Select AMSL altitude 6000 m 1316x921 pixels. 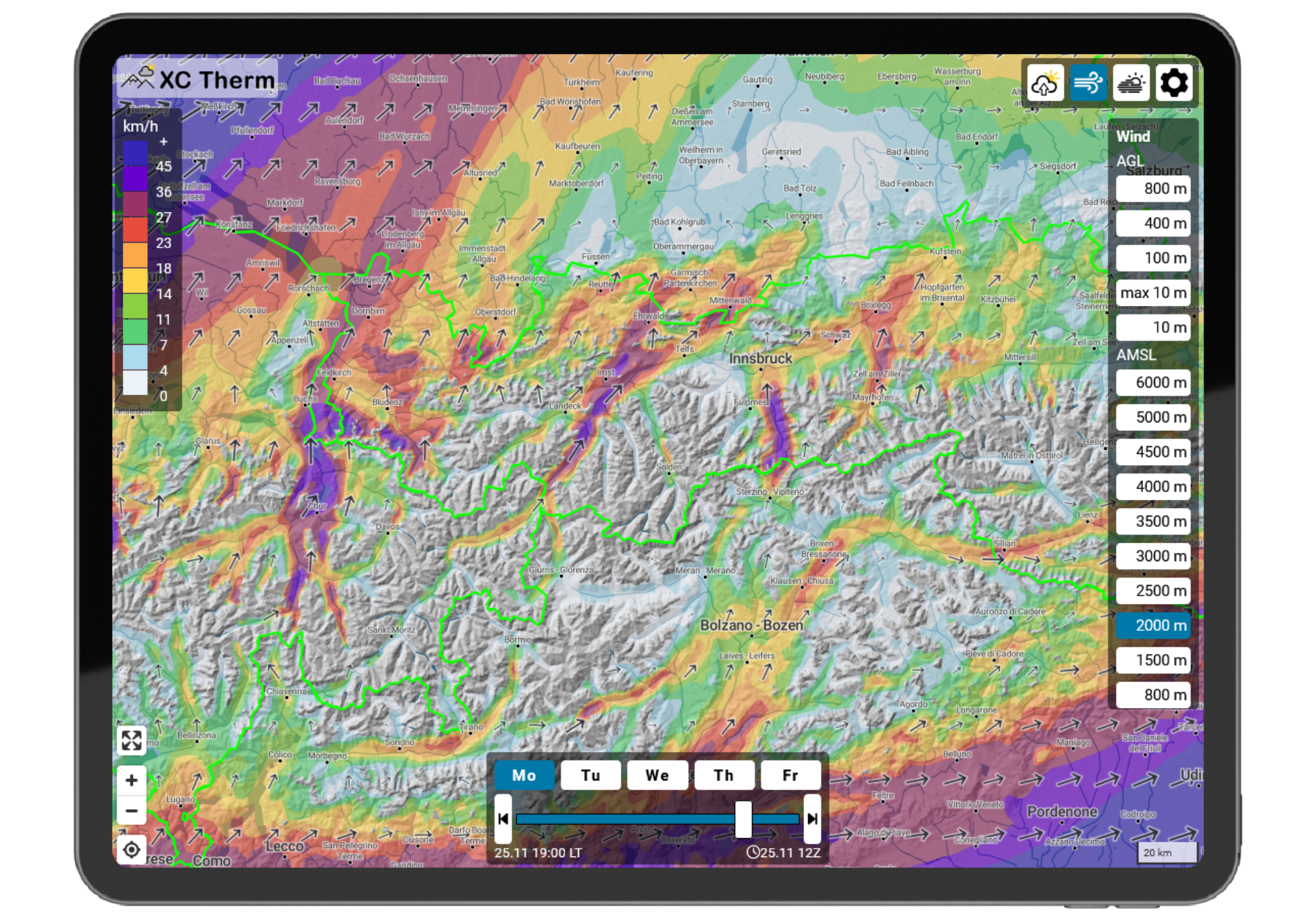click(x=1153, y=382)
